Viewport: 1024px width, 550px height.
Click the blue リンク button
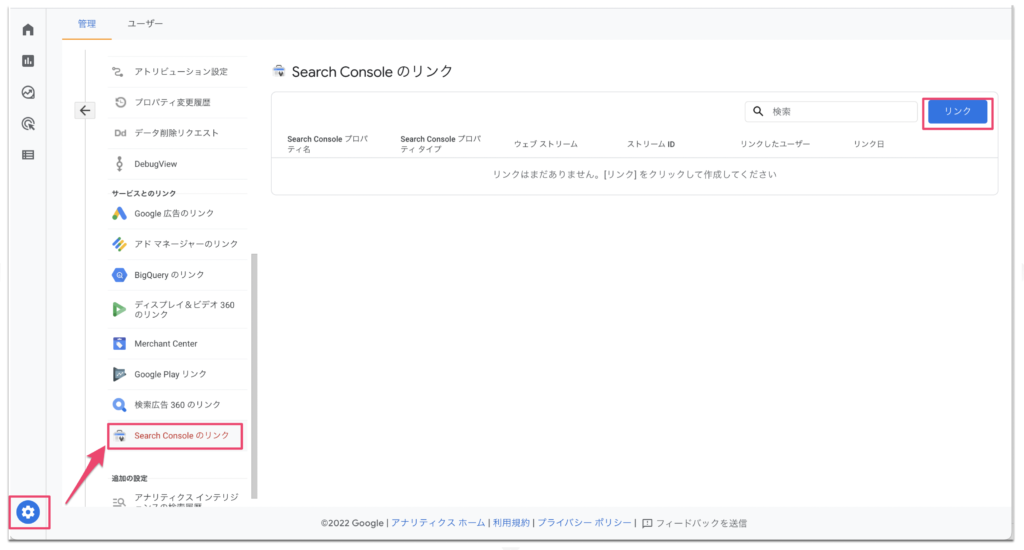957,112
